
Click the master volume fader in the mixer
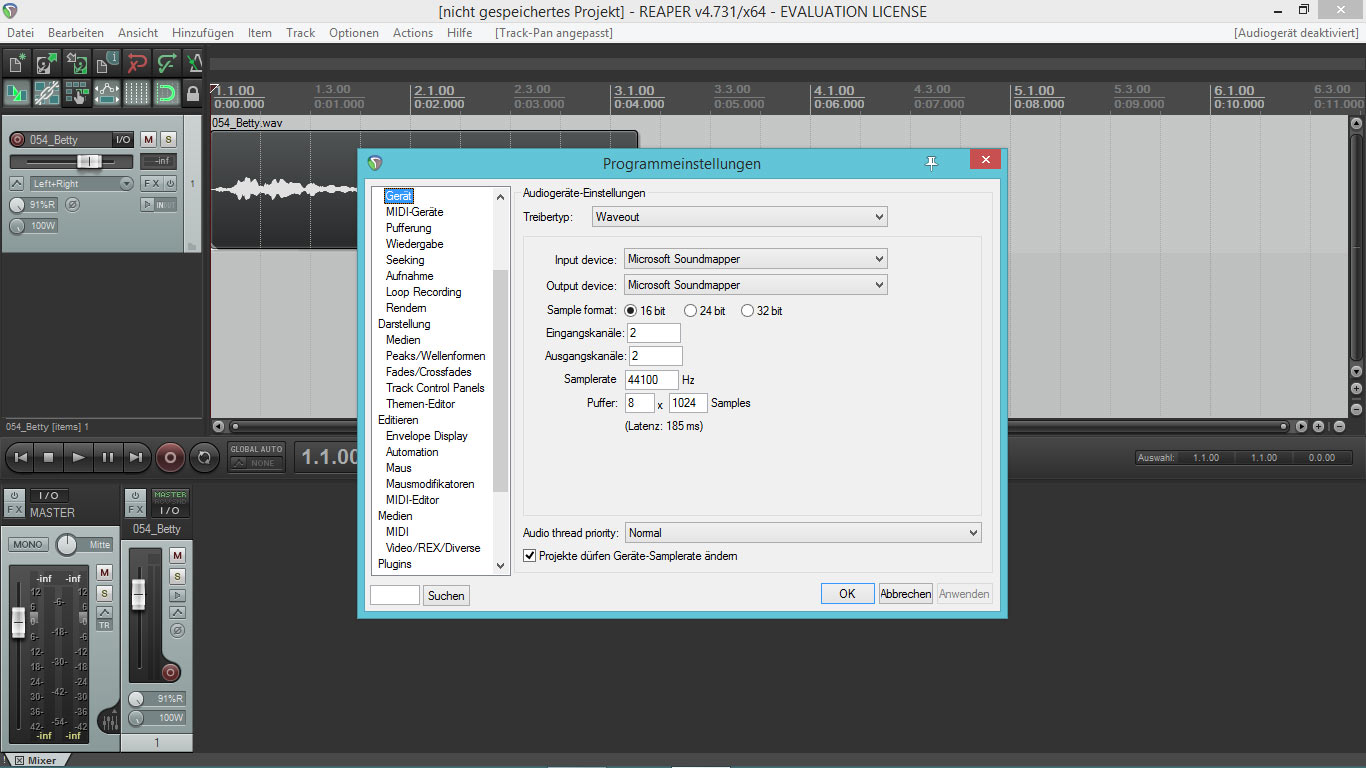tap(18, 622)
